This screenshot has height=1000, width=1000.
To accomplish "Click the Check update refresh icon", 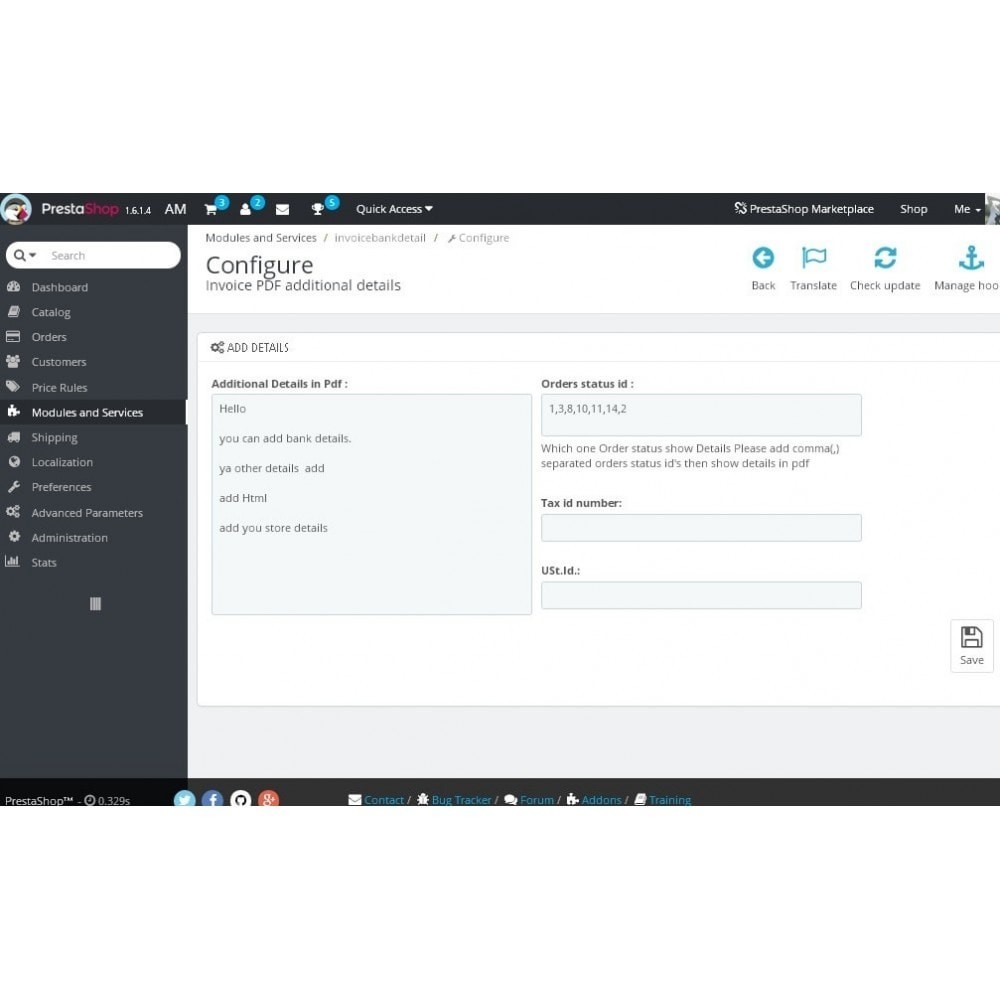I will tap(885, 258).
